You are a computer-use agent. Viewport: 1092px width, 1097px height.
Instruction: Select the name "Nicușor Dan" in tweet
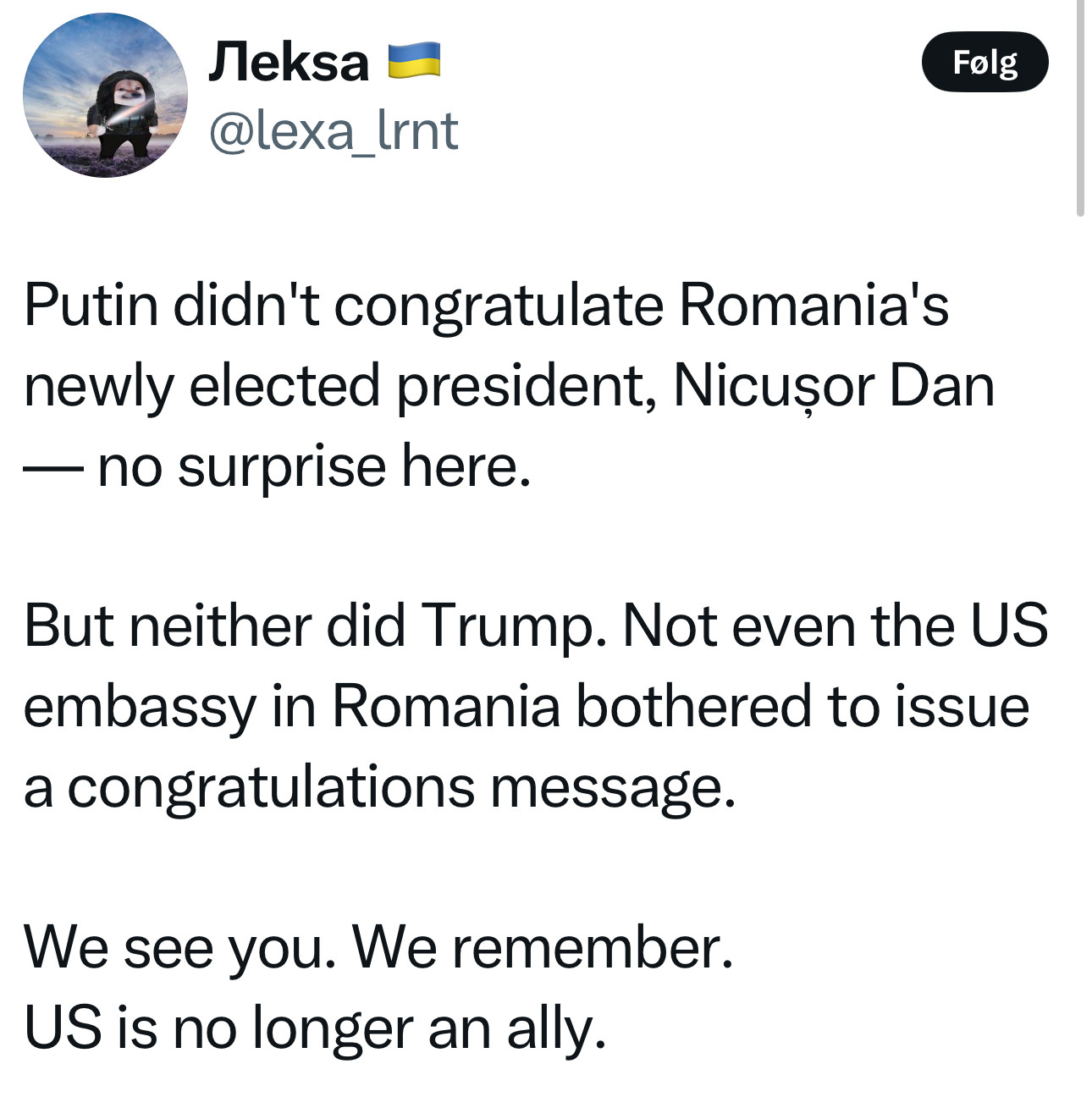point(834,387)
